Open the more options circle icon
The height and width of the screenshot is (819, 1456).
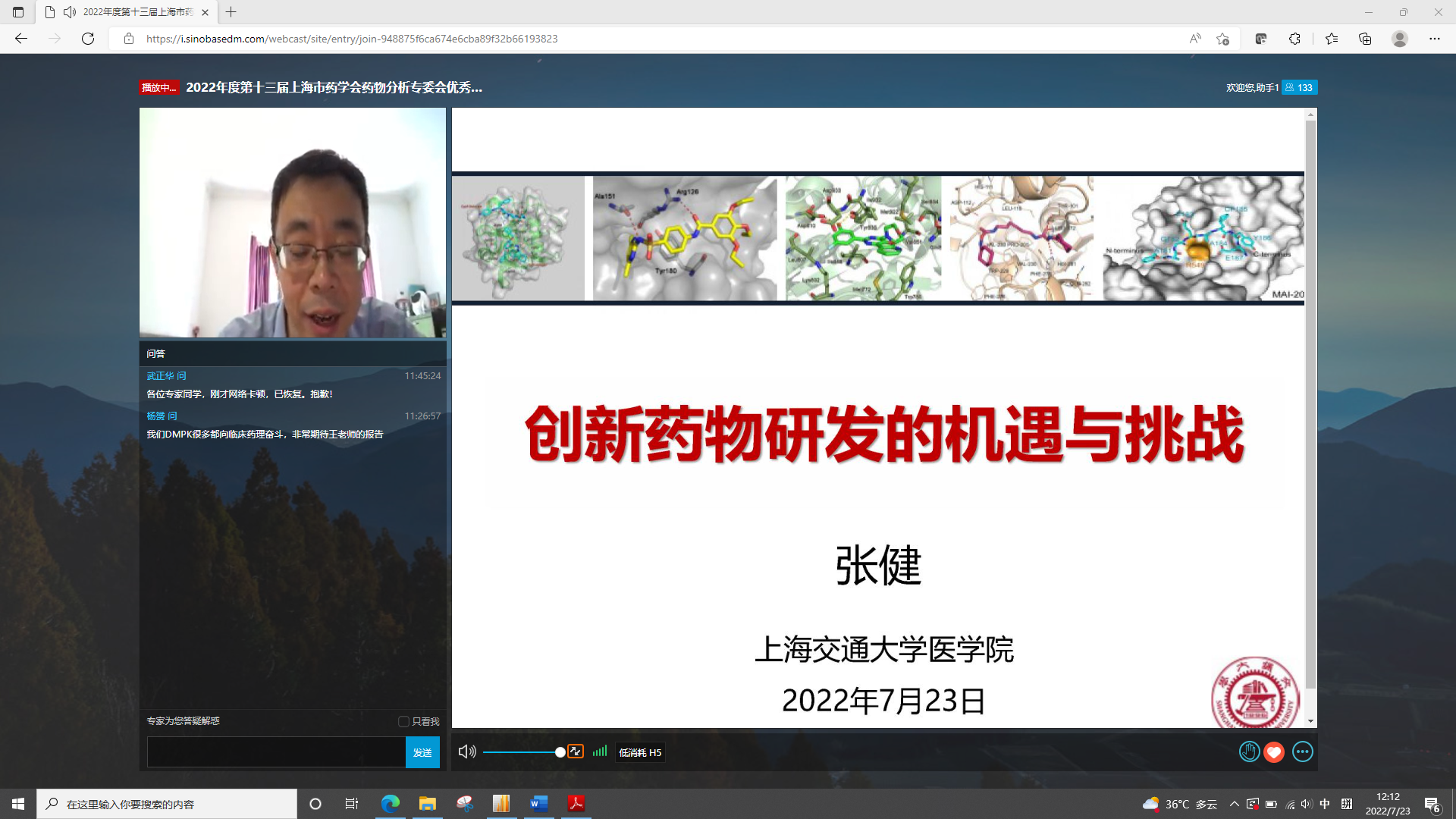[1302, 752]
